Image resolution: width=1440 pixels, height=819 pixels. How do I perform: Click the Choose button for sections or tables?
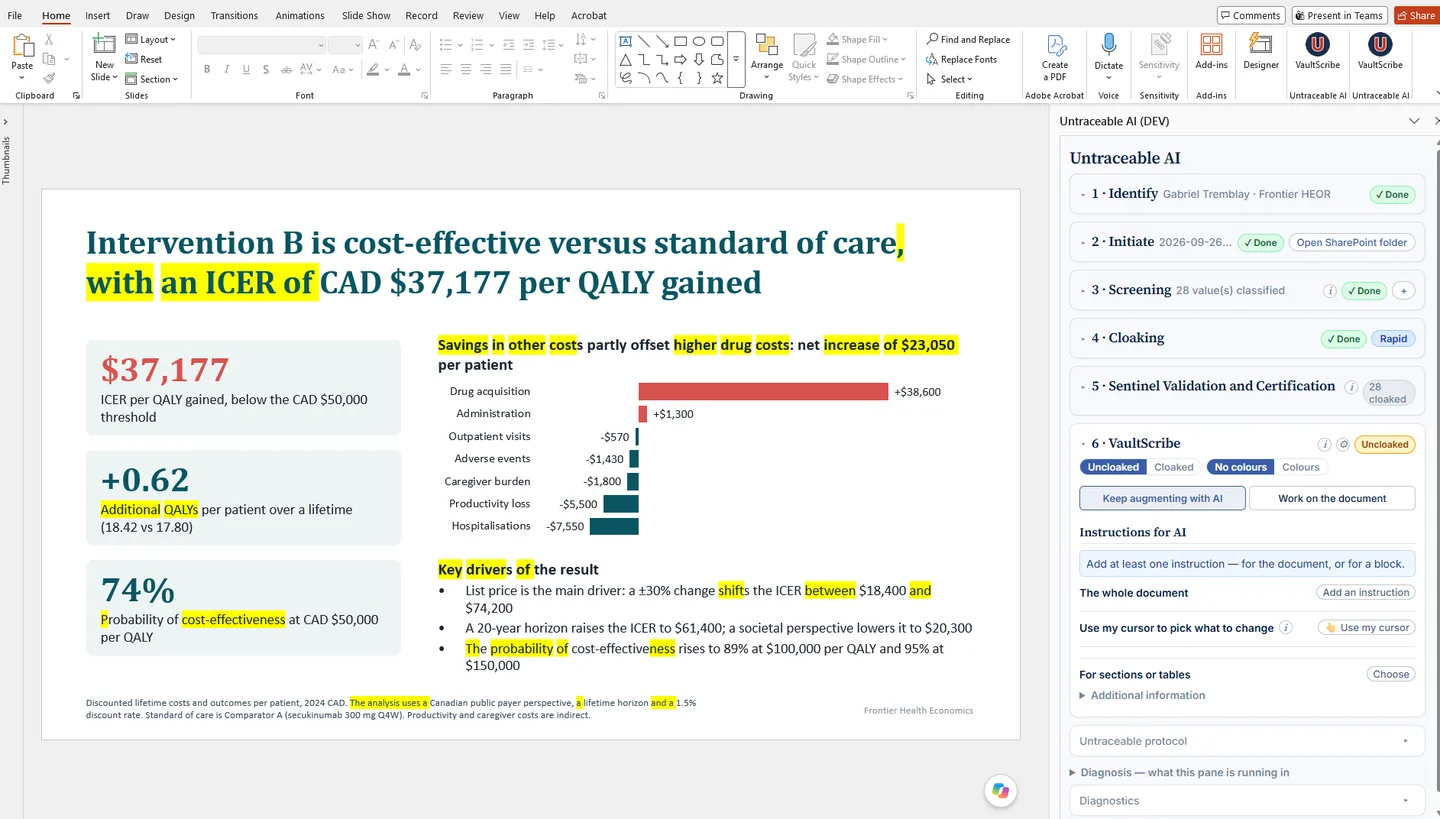pos(1390,674)
